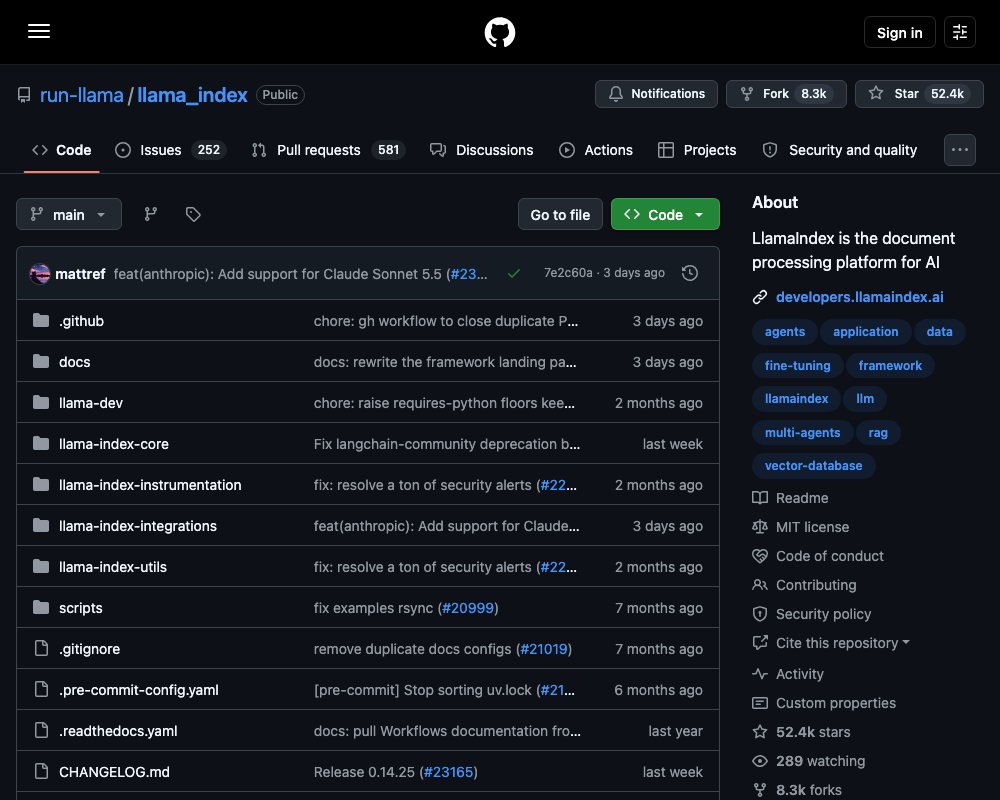Expand Cite this repository menu
The width and height of the screenshot is (1000, 800).
842,643
